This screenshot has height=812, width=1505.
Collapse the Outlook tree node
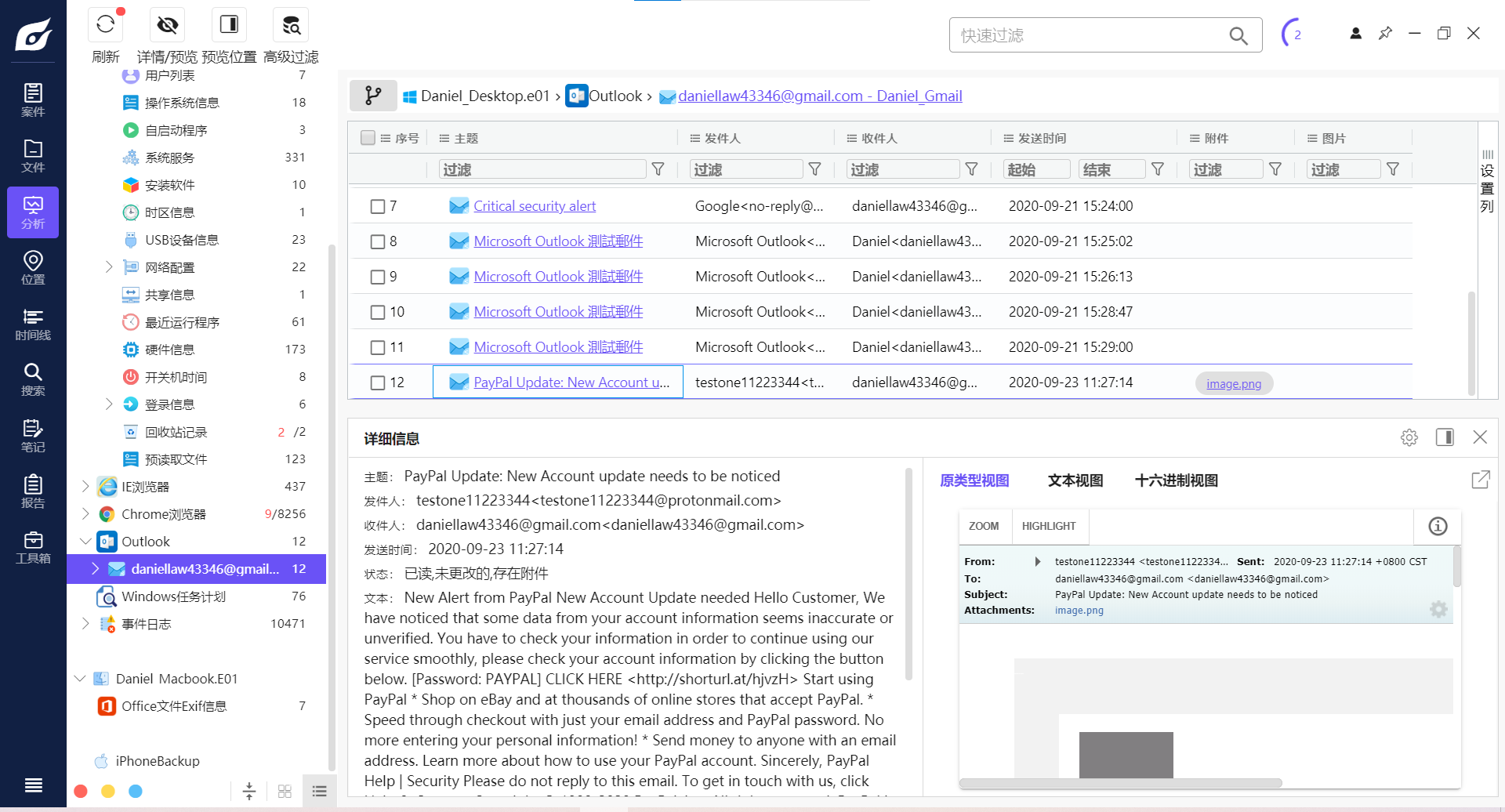pos(85,542)
